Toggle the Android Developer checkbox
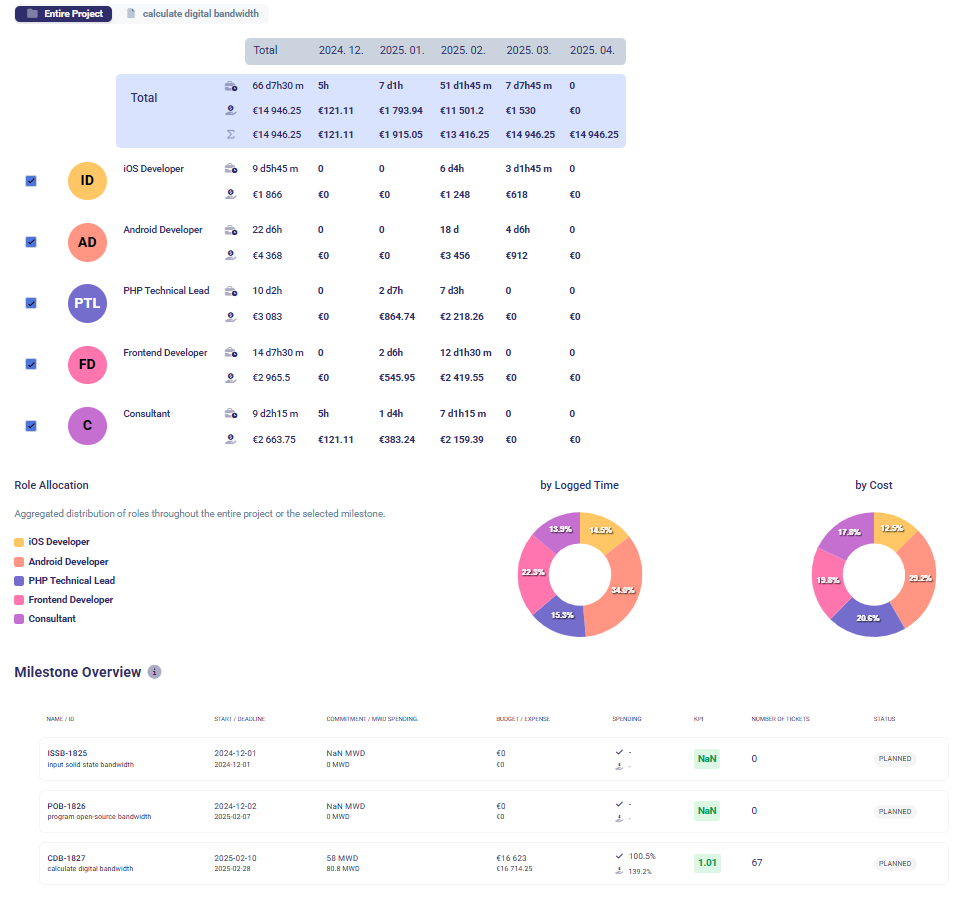The image size is (968, 897). point(31,242)
